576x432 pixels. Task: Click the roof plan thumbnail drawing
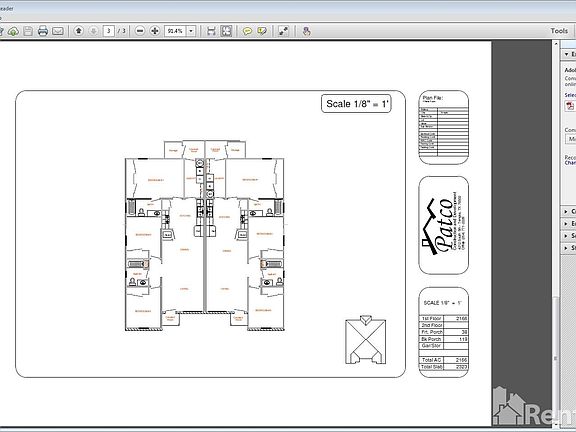click(x=366, y=340)
